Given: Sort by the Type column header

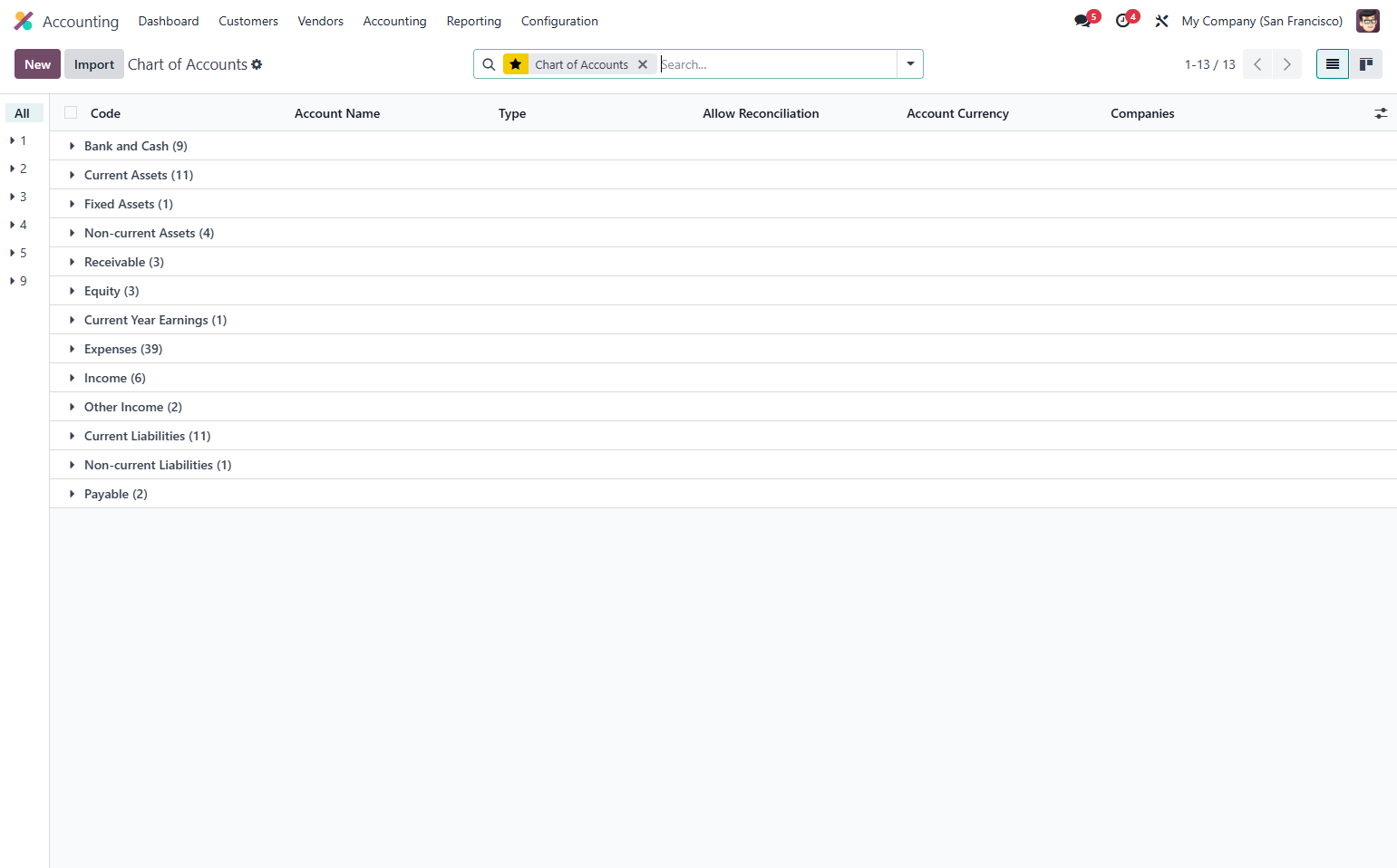Looking at the screenshot, I should [x=512, y=113].
